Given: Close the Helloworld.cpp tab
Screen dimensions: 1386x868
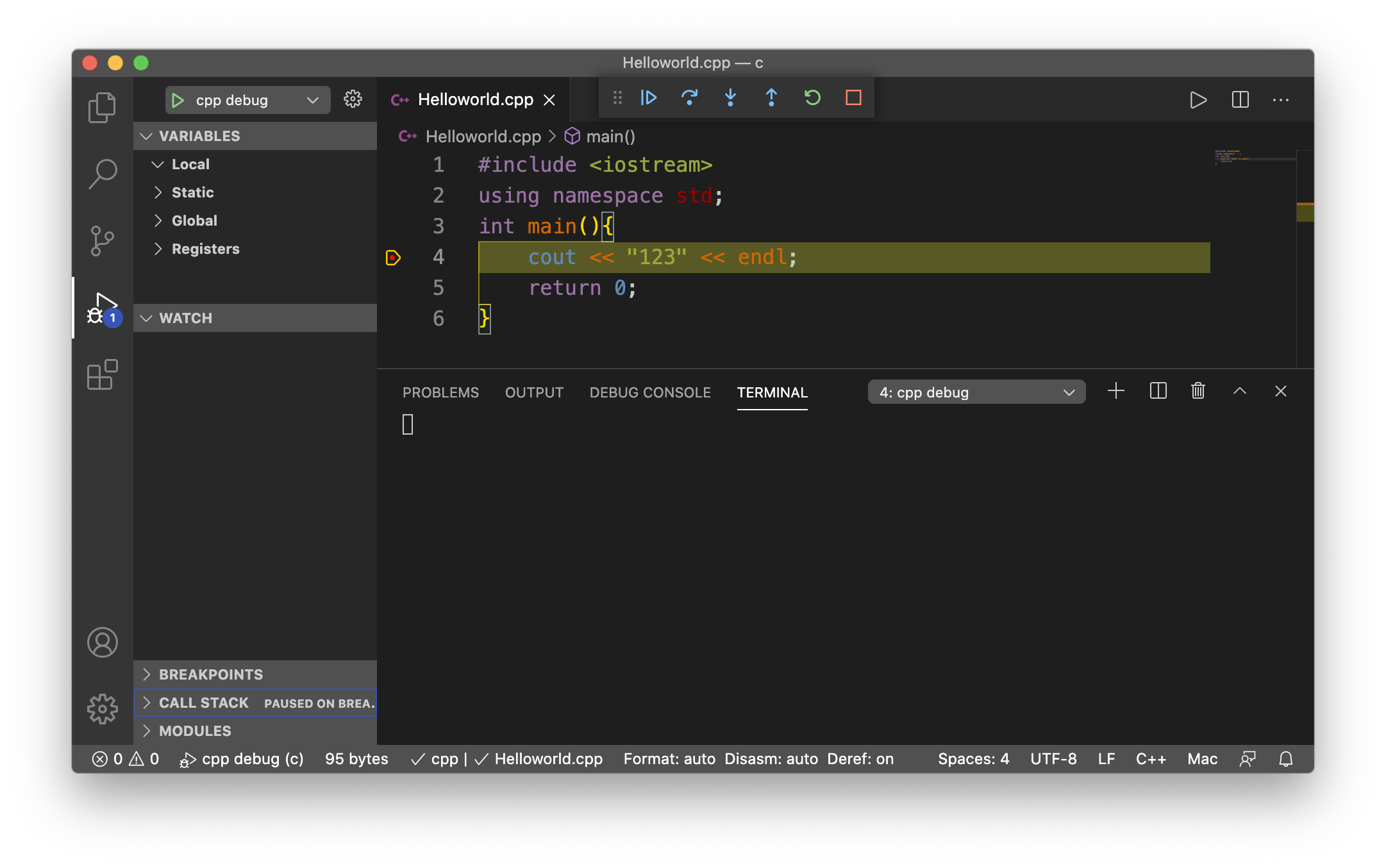Looking at the screenshot, I should pos(549,100).
